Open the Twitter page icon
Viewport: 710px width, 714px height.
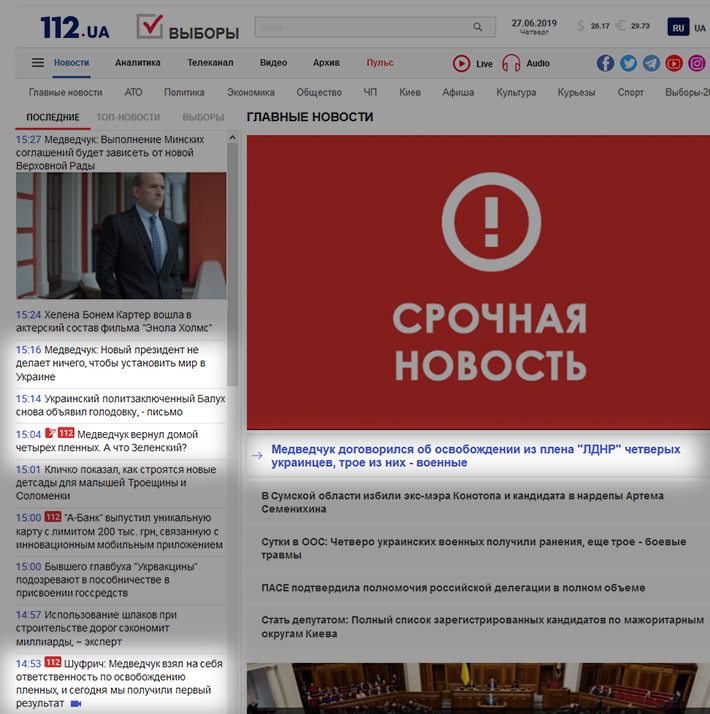tap(628, 63)
